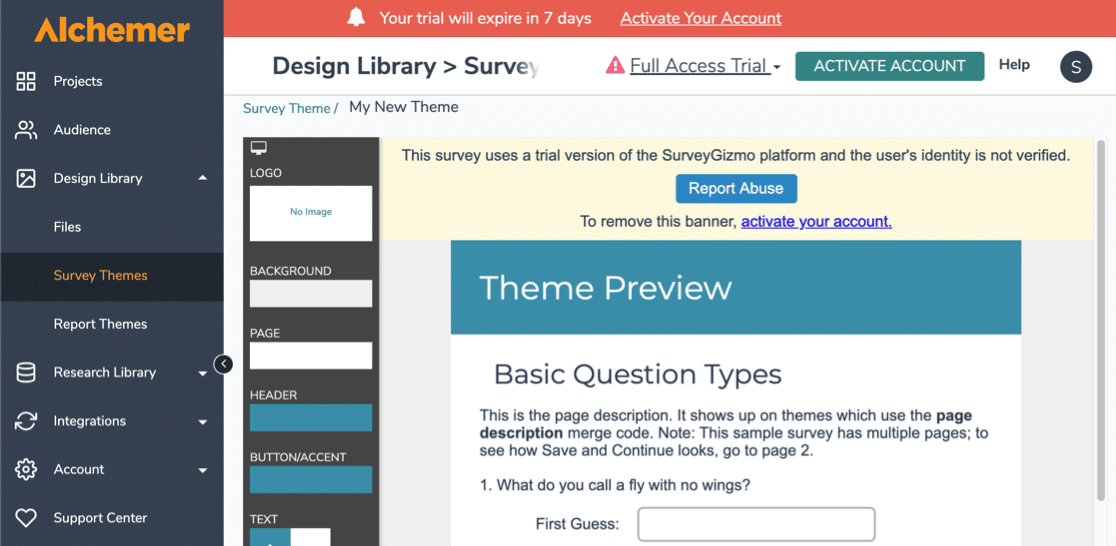Click the Research Library database icon
The width and height of the screenshot is (1116, 546).
(x=26, y=372)
